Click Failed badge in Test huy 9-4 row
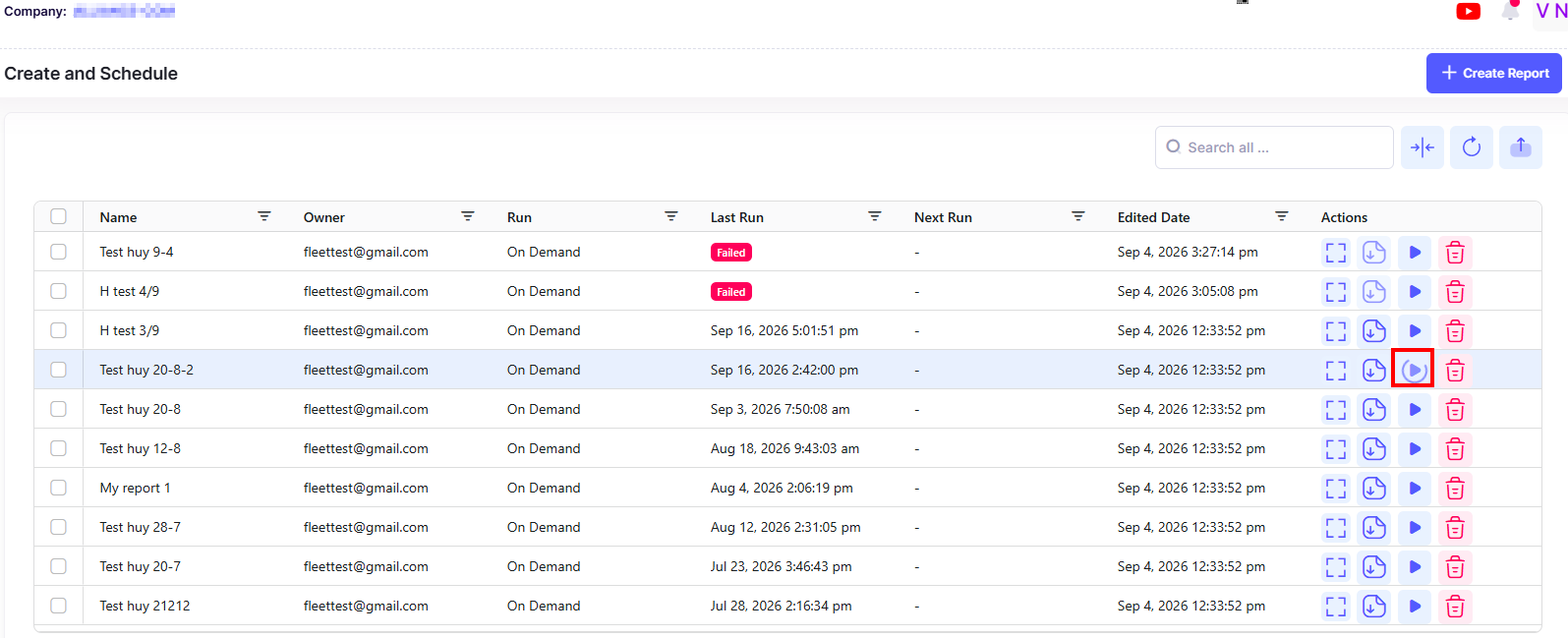The image size is (1568, 638). click(730, 253)
